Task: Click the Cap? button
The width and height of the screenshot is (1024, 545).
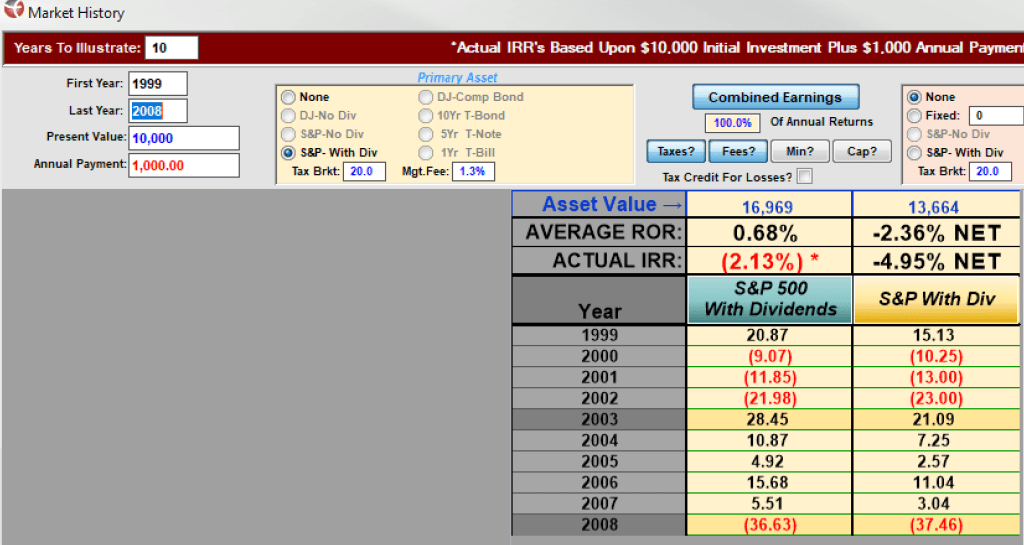Action: pos(862,151)
